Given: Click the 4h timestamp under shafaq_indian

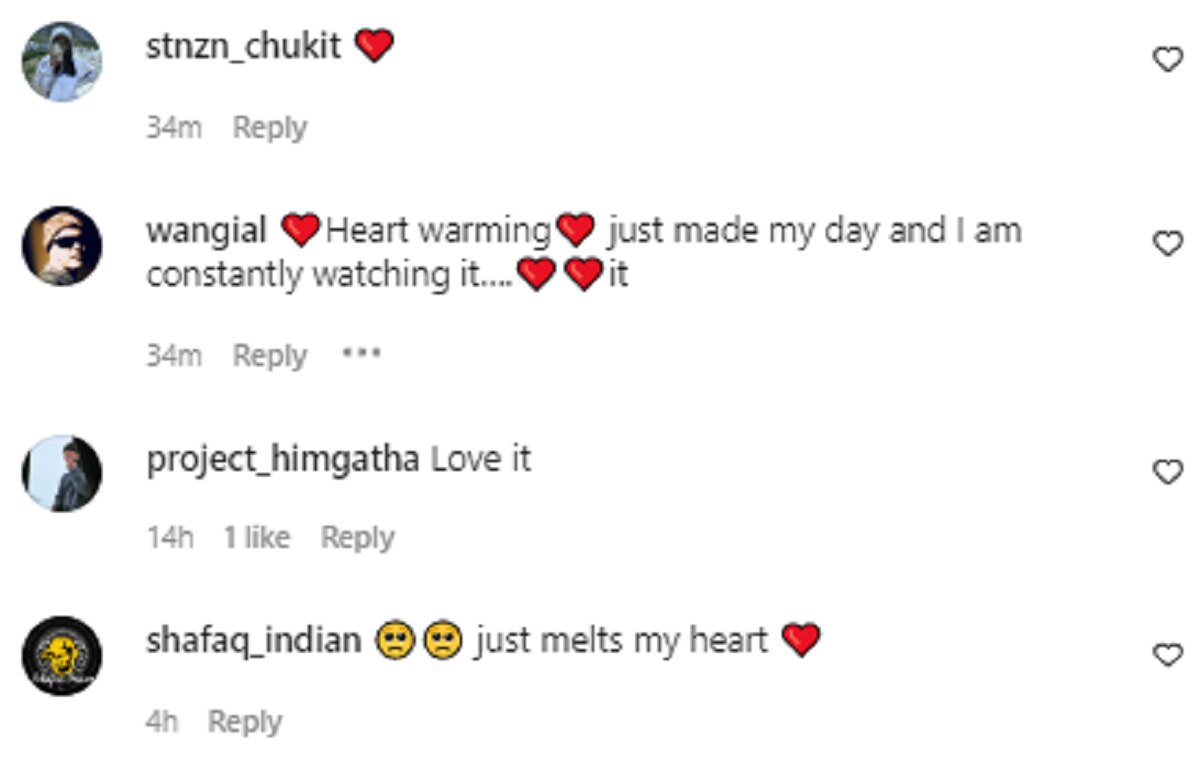Looking at the screenshot, I should [x=161, y=721].
